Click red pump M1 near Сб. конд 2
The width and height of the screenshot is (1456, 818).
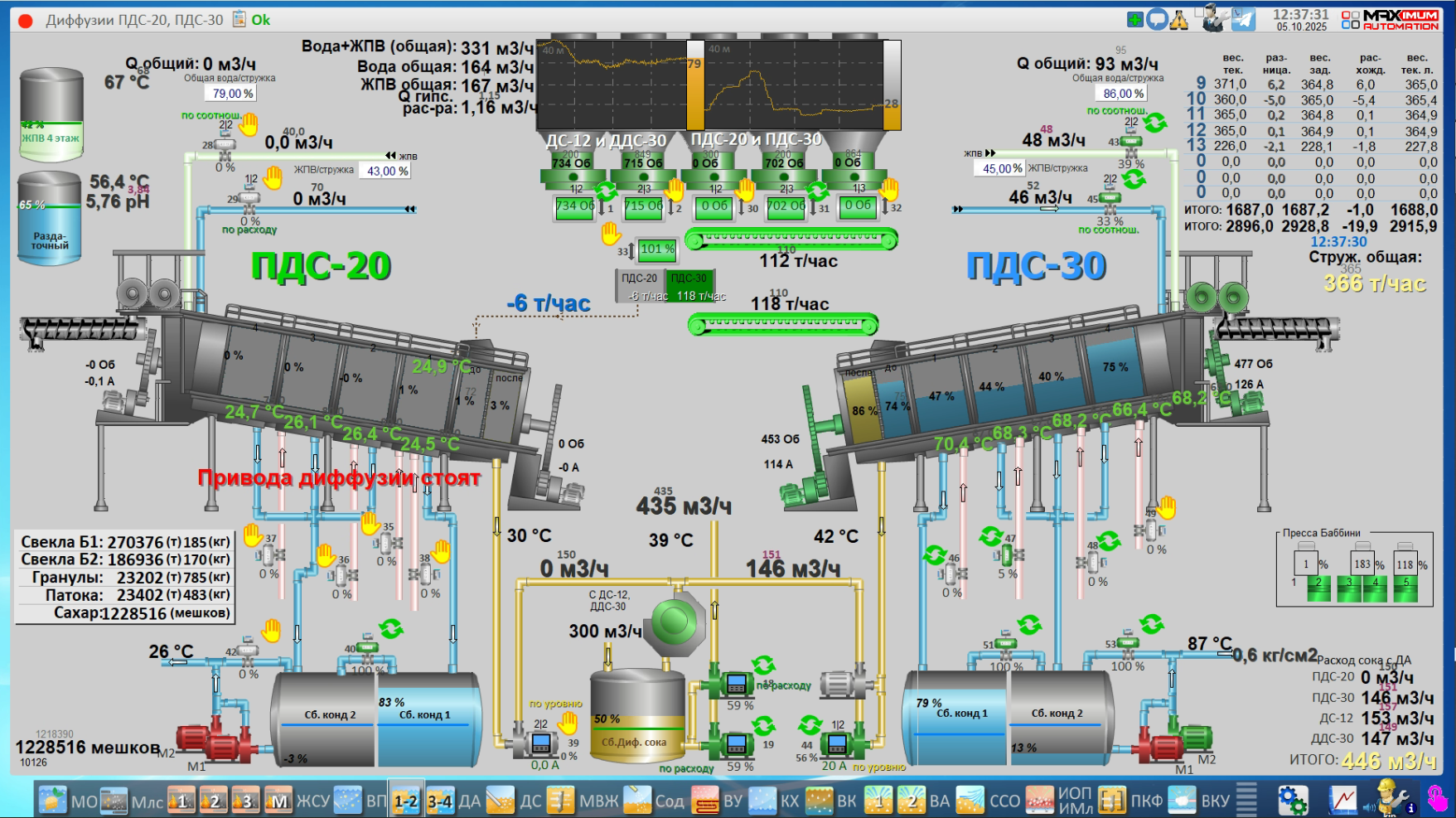(211, 740)
